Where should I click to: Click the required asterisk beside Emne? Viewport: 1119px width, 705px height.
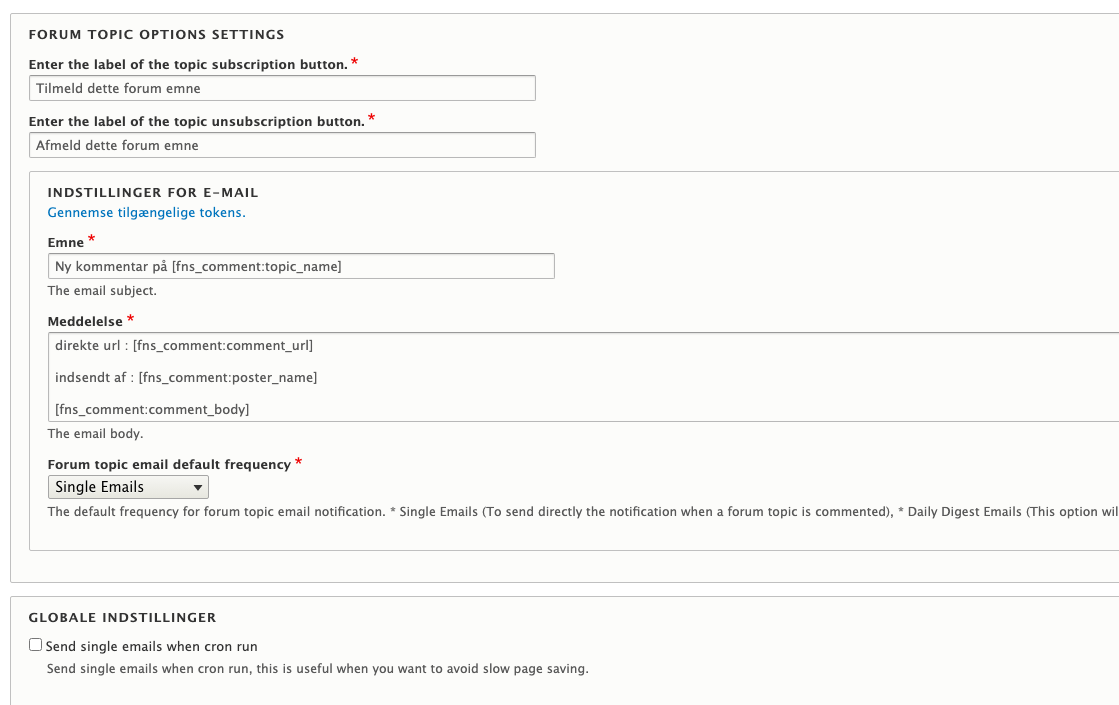[x=90, y=238]
